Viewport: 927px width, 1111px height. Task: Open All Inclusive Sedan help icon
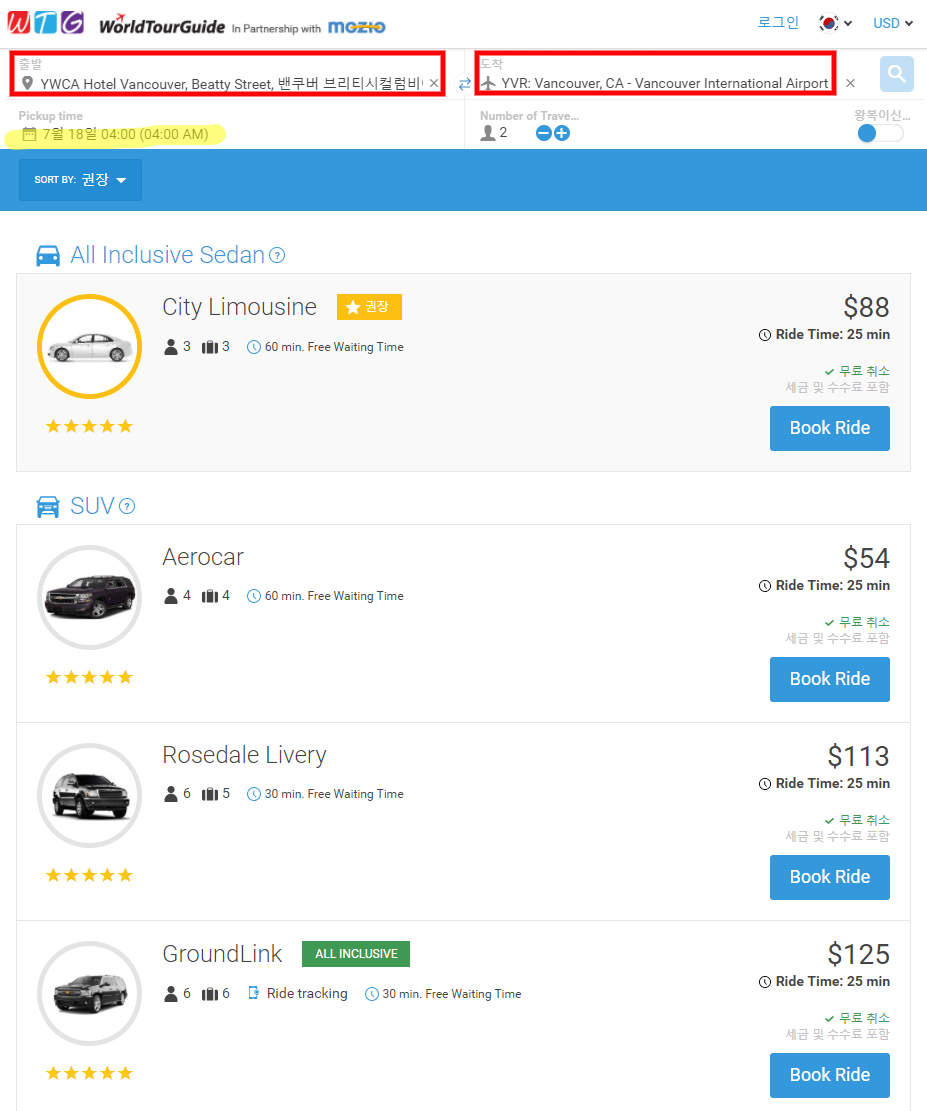pyautogui.click(x=277, y=255)
